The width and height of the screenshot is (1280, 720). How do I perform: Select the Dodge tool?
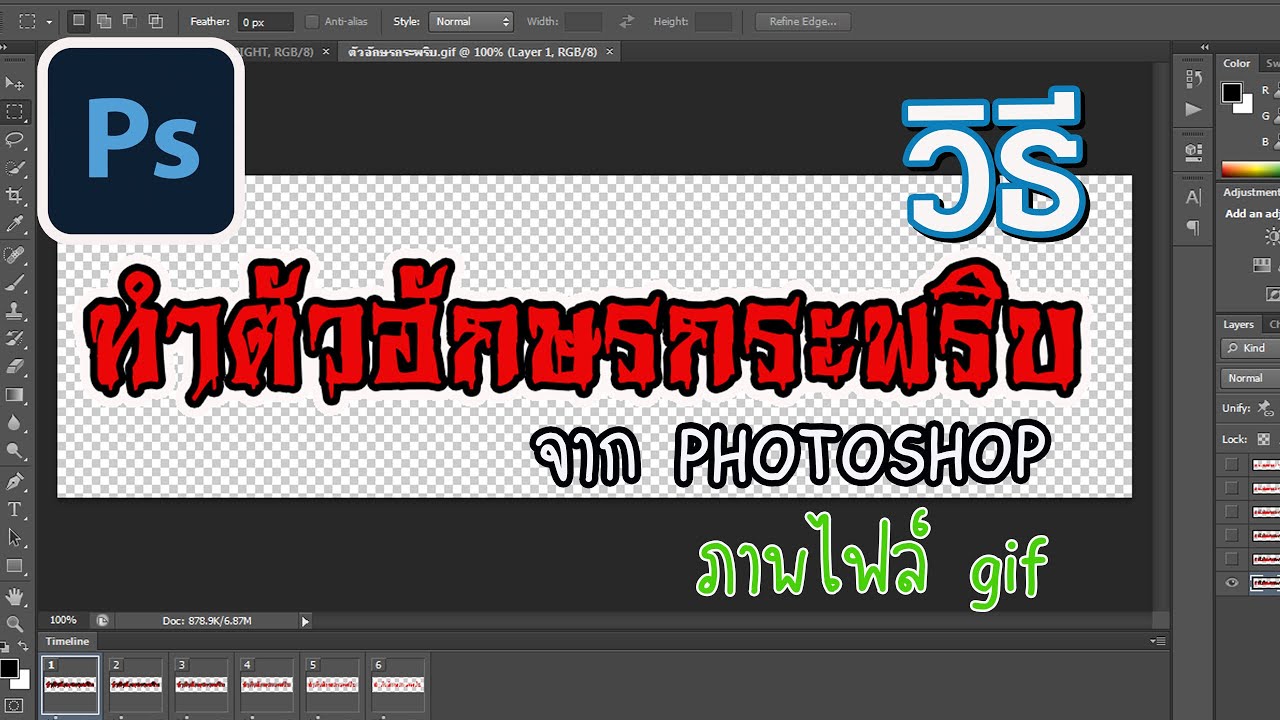(x=15, y=451)
